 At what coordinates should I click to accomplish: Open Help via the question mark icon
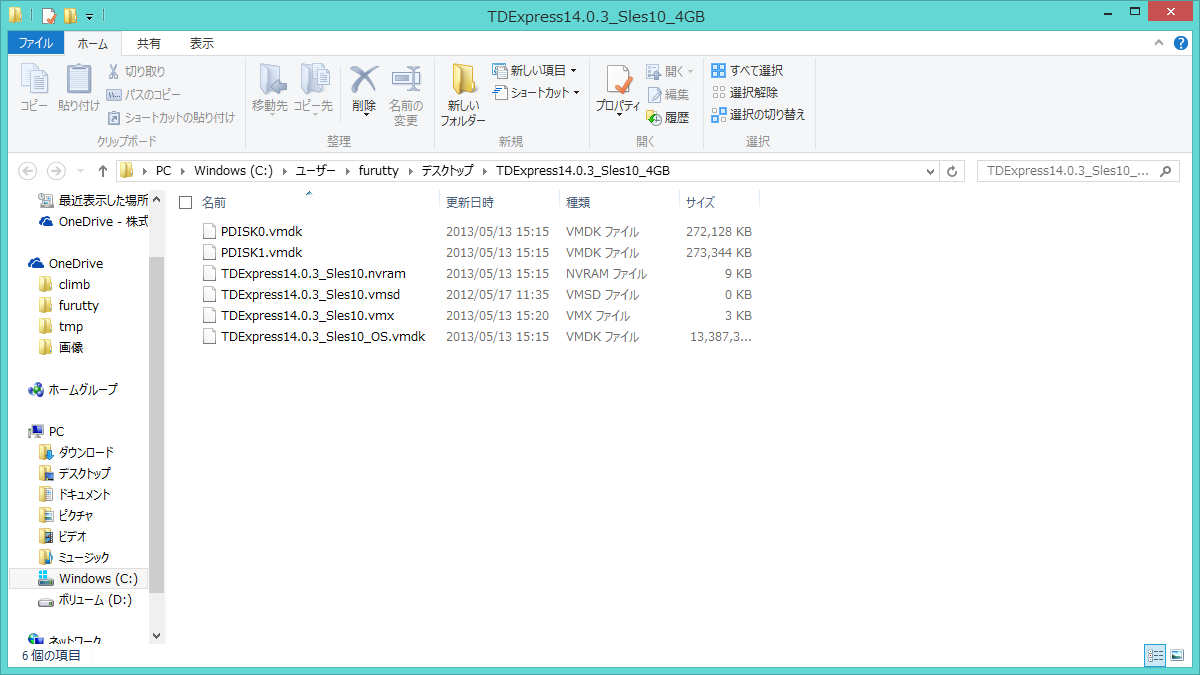tap(1181, 43)
